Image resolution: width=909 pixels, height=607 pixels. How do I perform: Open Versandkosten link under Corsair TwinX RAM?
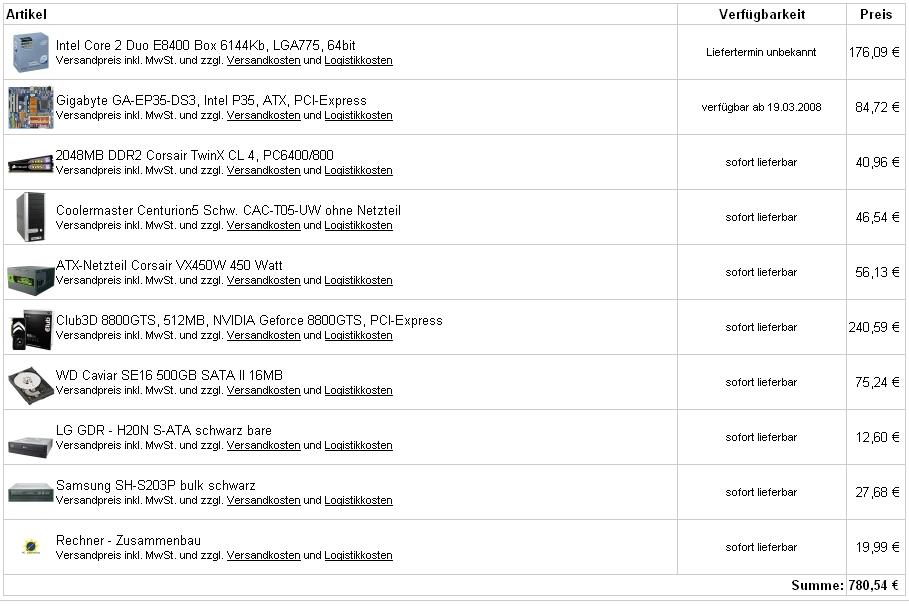263,170
